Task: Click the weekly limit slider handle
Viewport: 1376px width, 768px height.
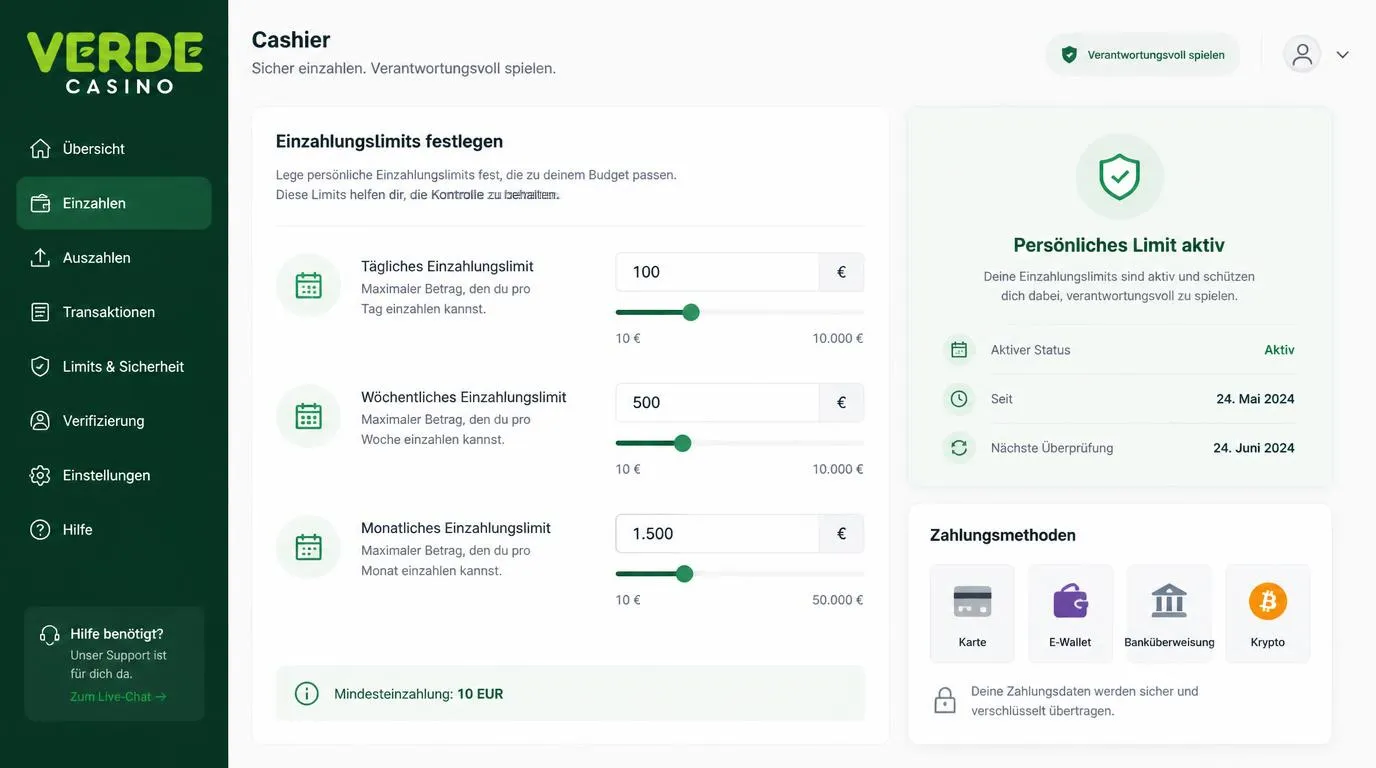Action: pyautogui.click(x=683, y=443)
